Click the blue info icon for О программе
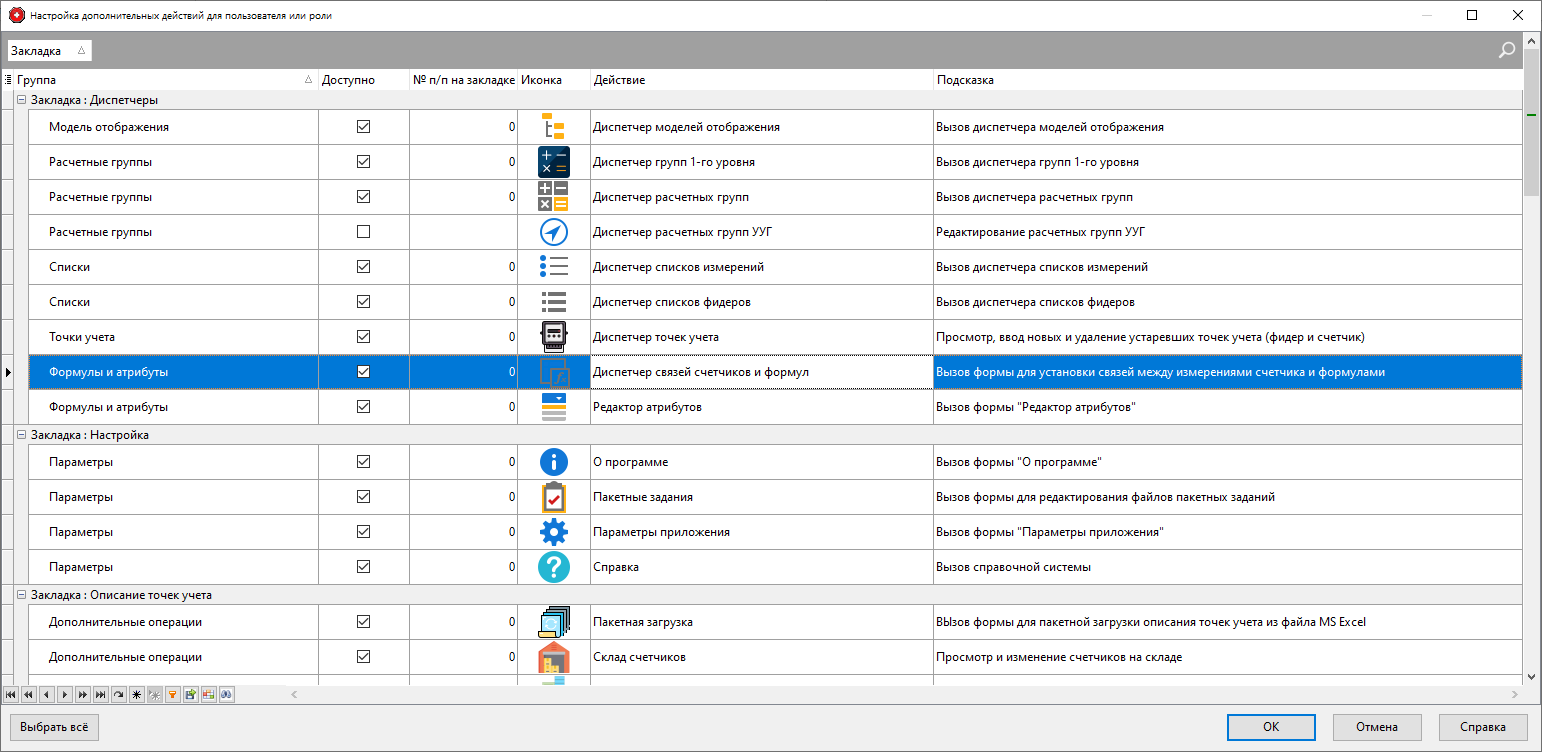This screenshot has height=752, width=1542. 553,461
